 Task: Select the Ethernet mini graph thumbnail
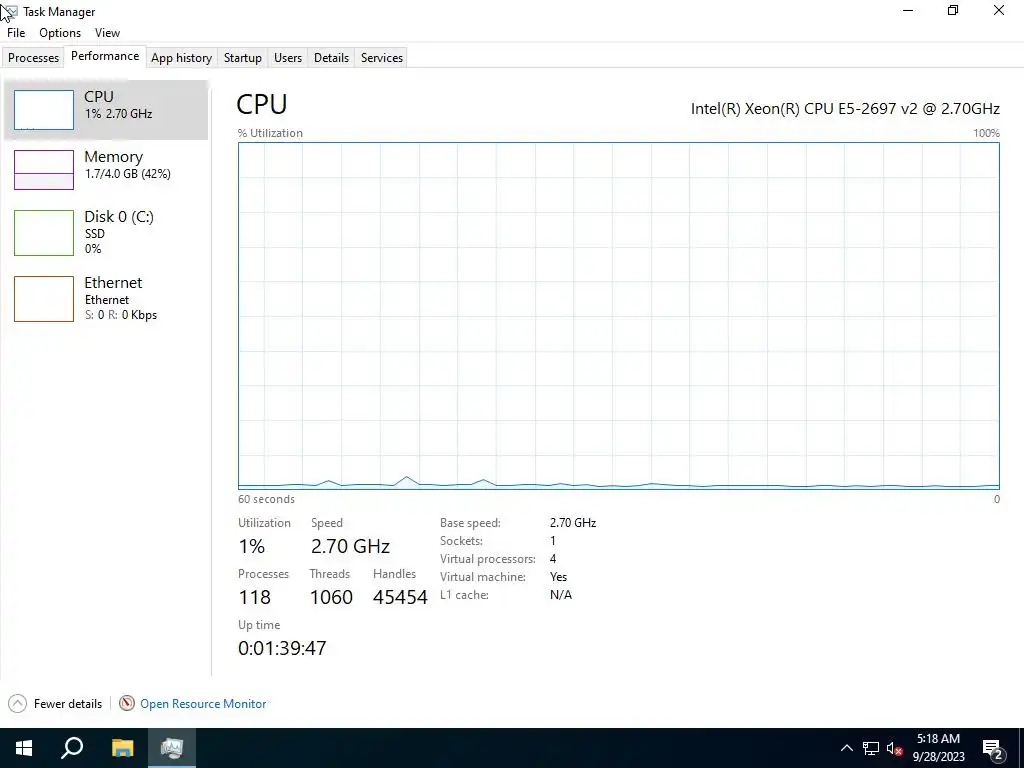[44, 299]
